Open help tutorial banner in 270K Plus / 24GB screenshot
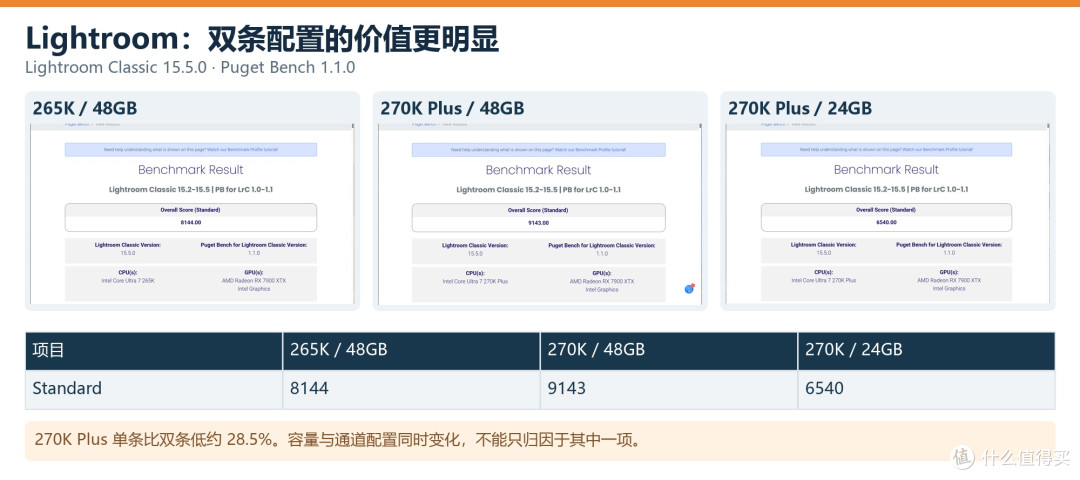The width and height of the screenshot is (1080, 480). [886, 149]
